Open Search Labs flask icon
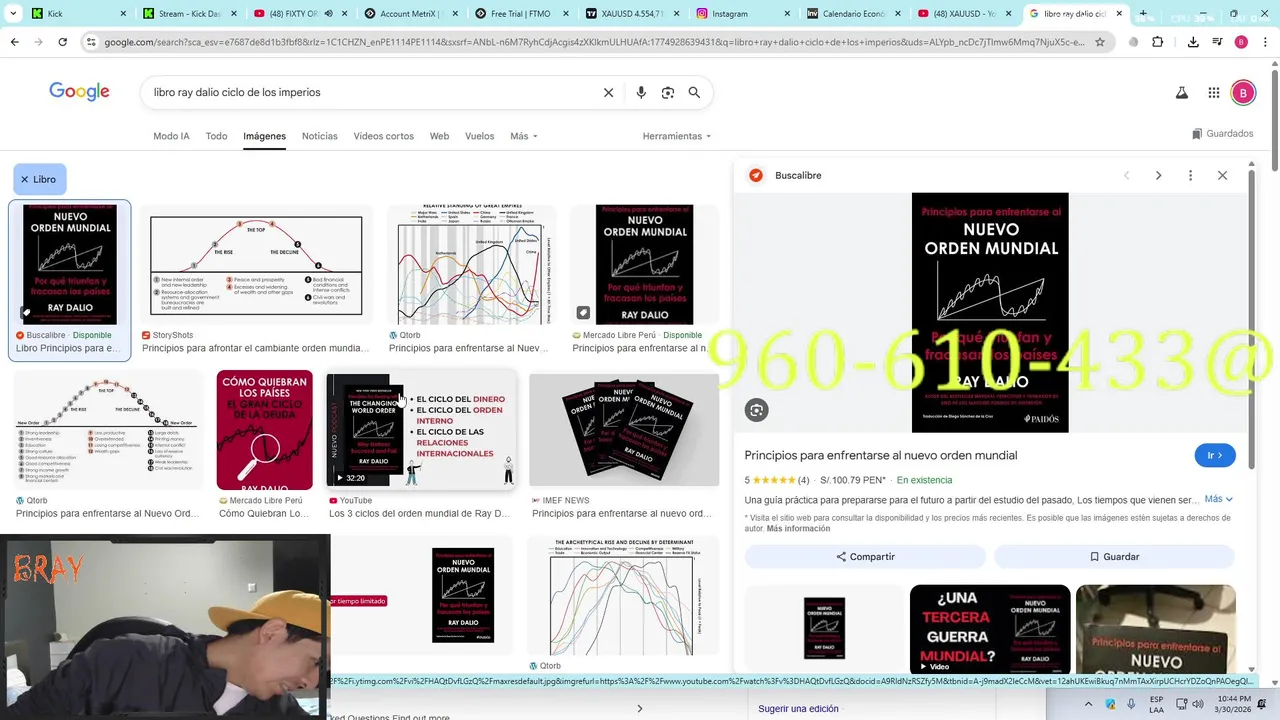The width and height of the screenshot is (1280, 720). 1181,93
